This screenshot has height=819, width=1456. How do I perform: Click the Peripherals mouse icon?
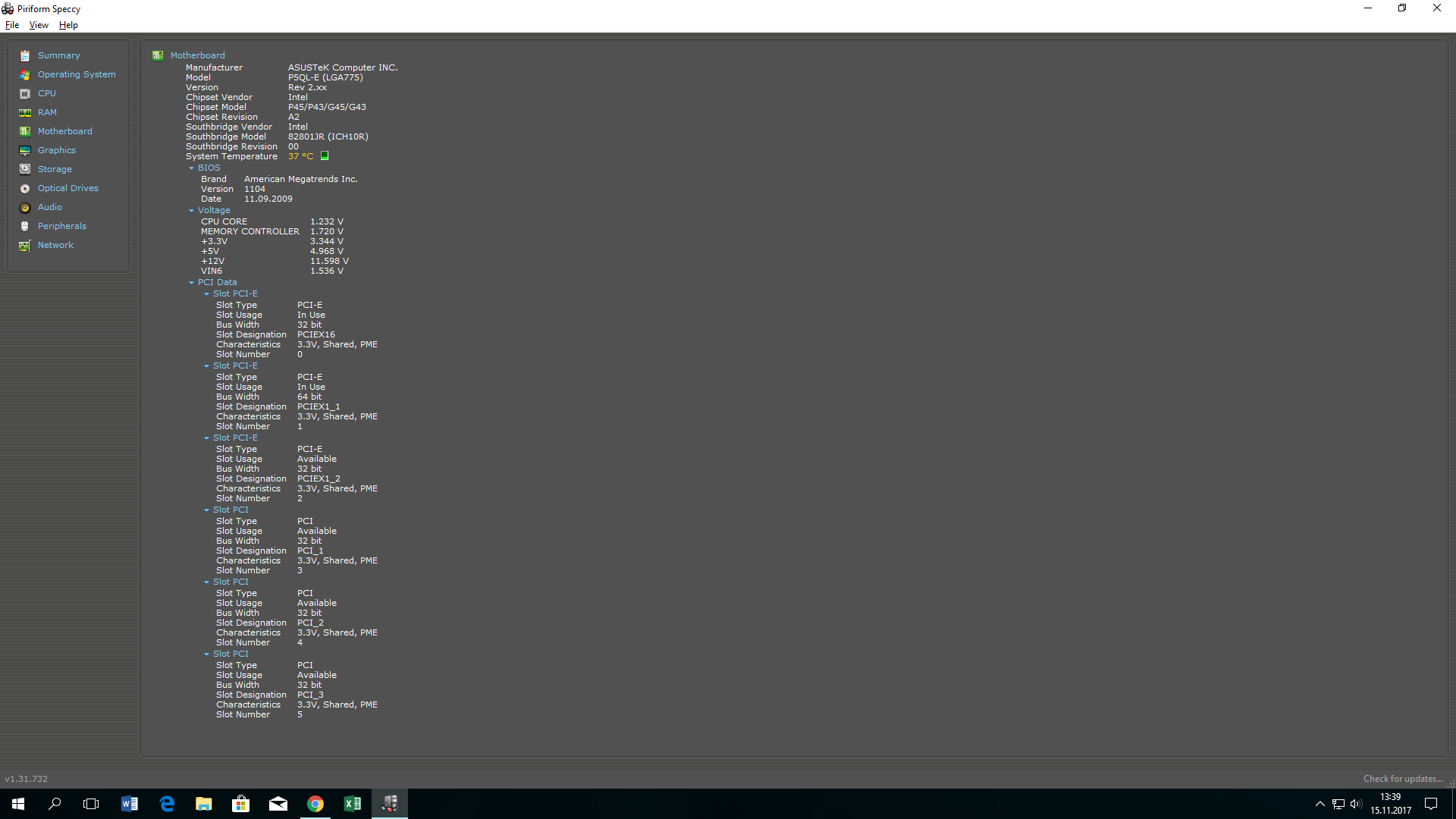(25, 226)
